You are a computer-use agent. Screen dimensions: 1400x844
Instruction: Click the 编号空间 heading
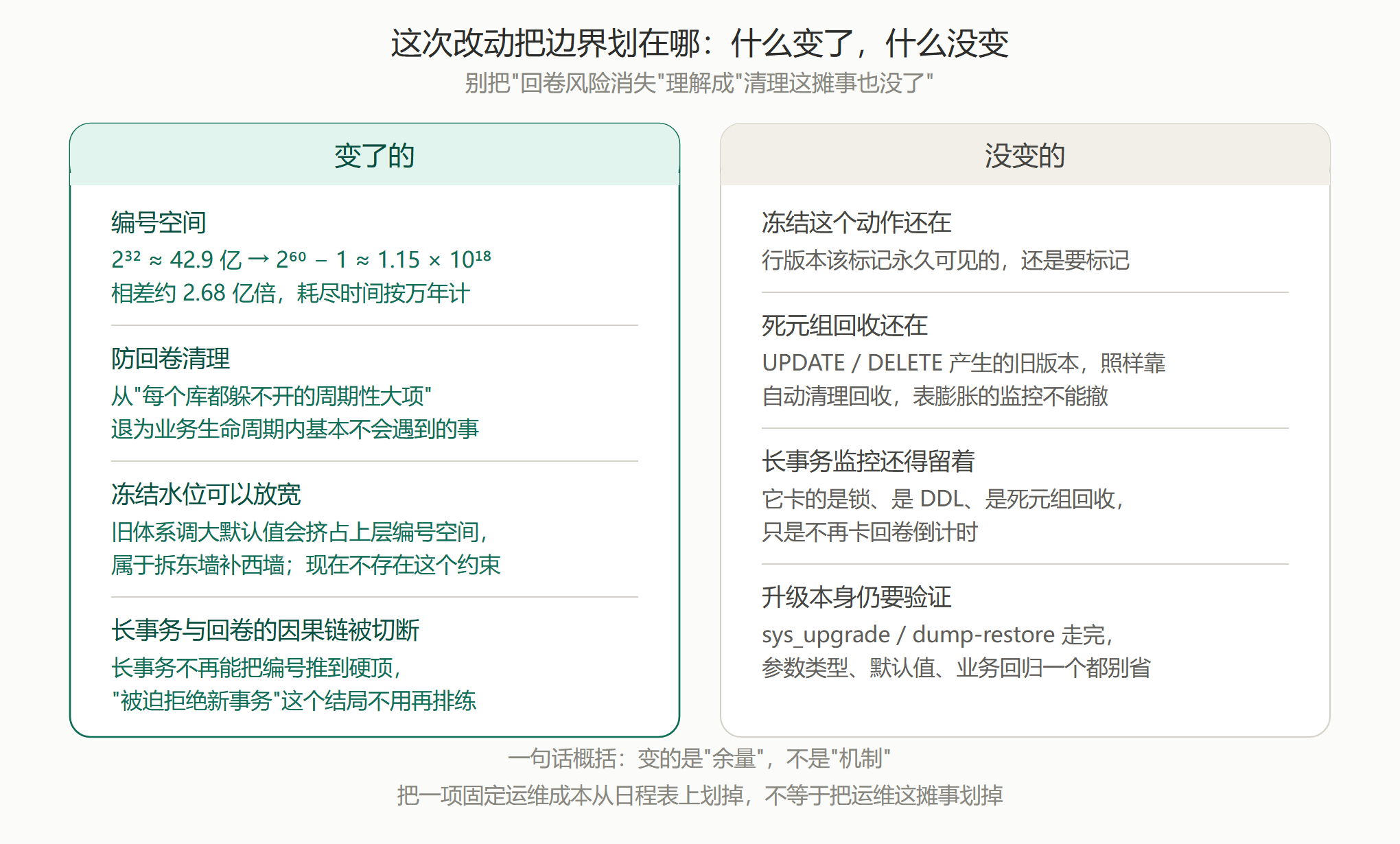(x=159, y=222)
